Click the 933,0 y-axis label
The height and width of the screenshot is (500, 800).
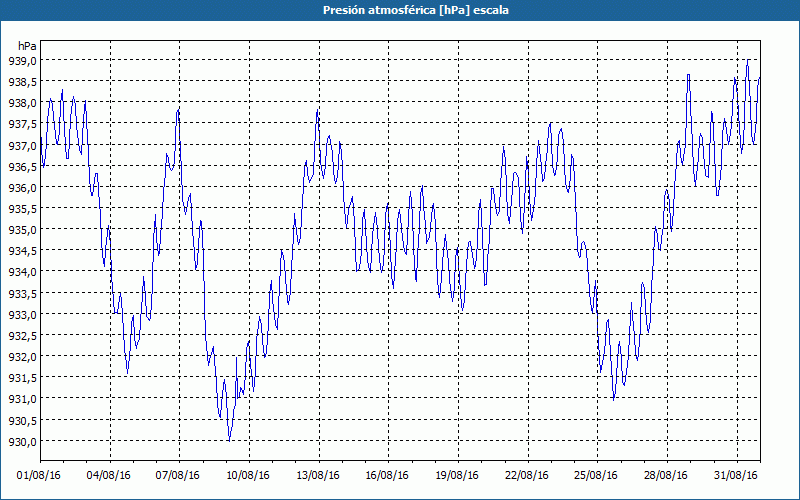[22, 314]
